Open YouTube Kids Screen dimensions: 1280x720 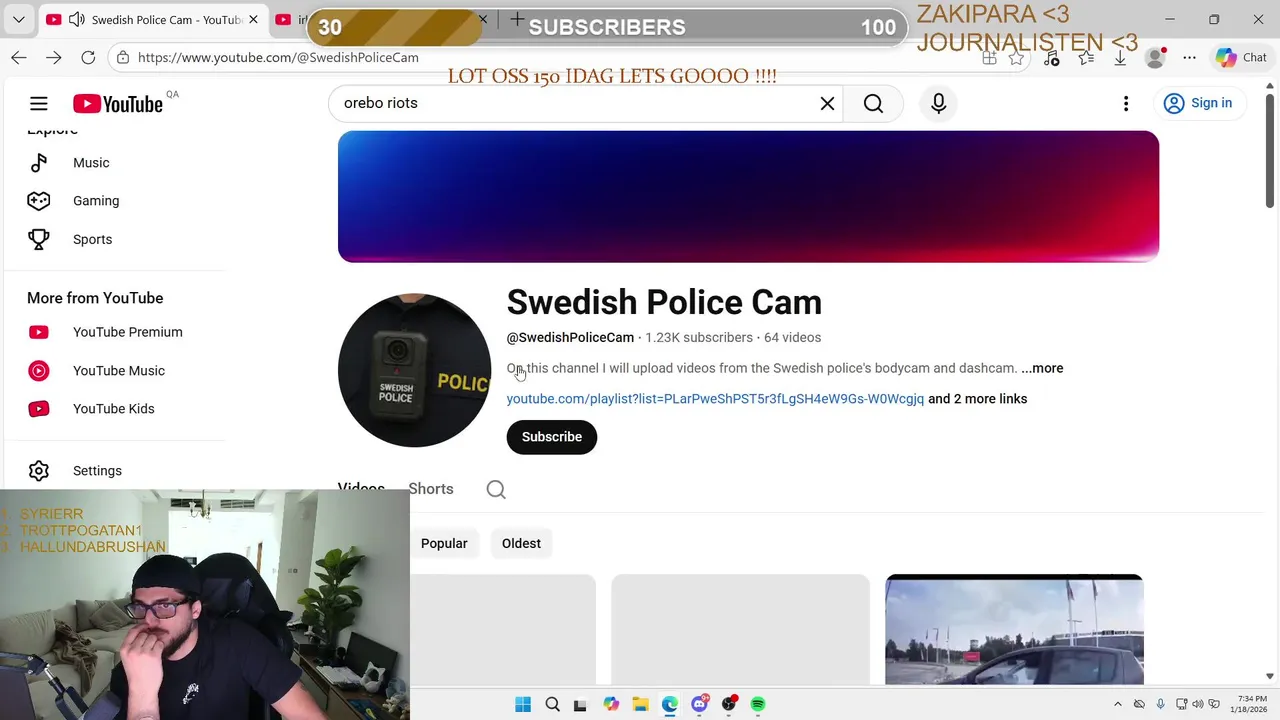[112, 409]
